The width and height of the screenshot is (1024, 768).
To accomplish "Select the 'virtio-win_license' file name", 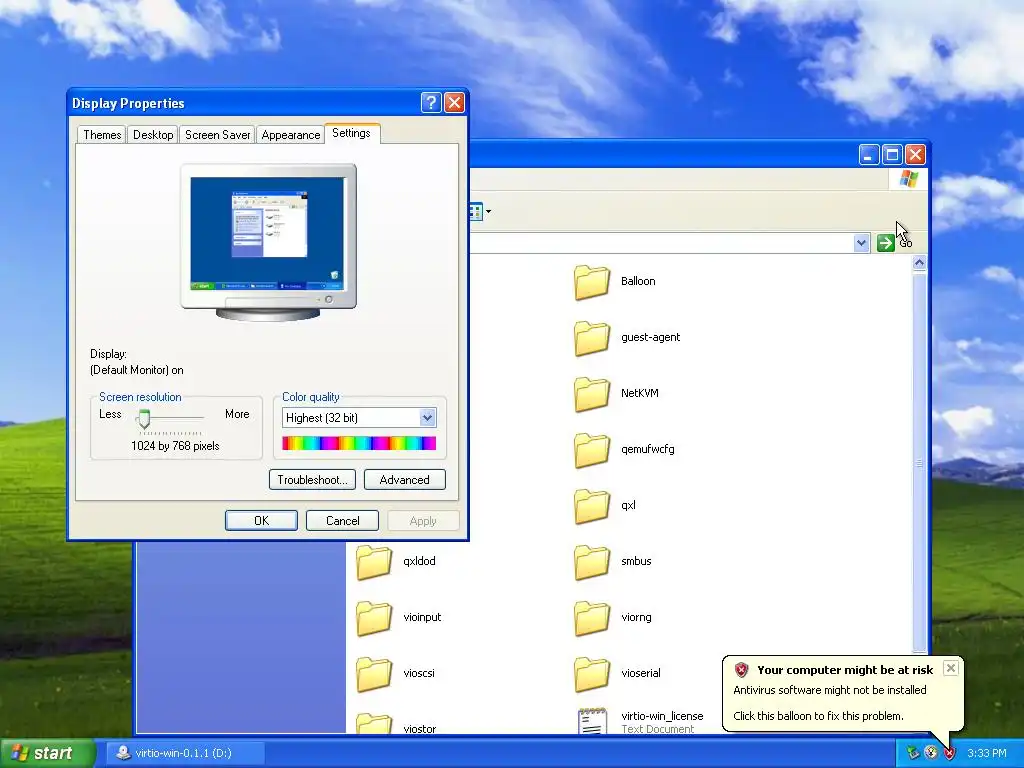I will click(662, 716).
